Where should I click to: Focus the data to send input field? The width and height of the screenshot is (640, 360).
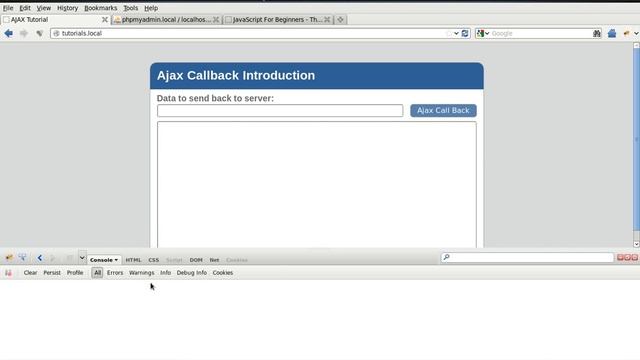pyautogui.click(x=280, y=111)
